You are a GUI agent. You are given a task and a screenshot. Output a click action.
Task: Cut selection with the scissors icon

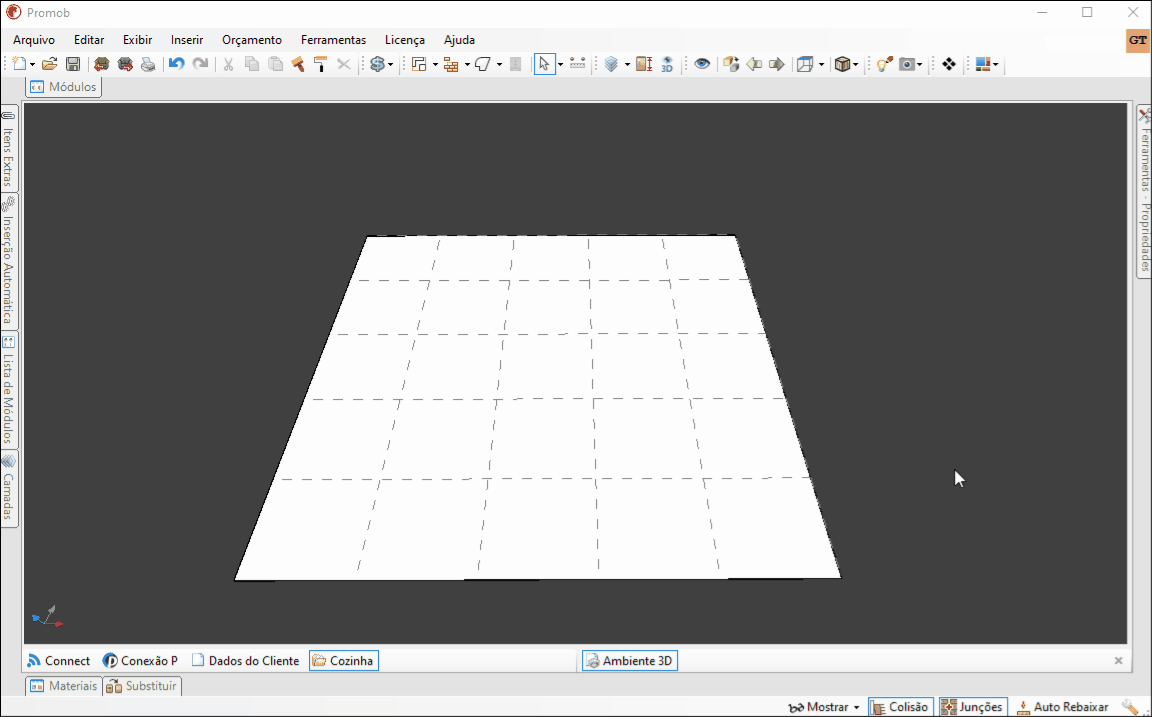pyautogui.click(x=228, y=64)
